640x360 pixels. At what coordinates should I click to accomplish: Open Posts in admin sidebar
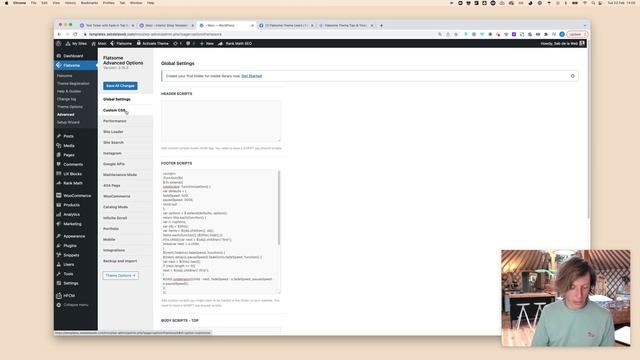tap(68, 136)
